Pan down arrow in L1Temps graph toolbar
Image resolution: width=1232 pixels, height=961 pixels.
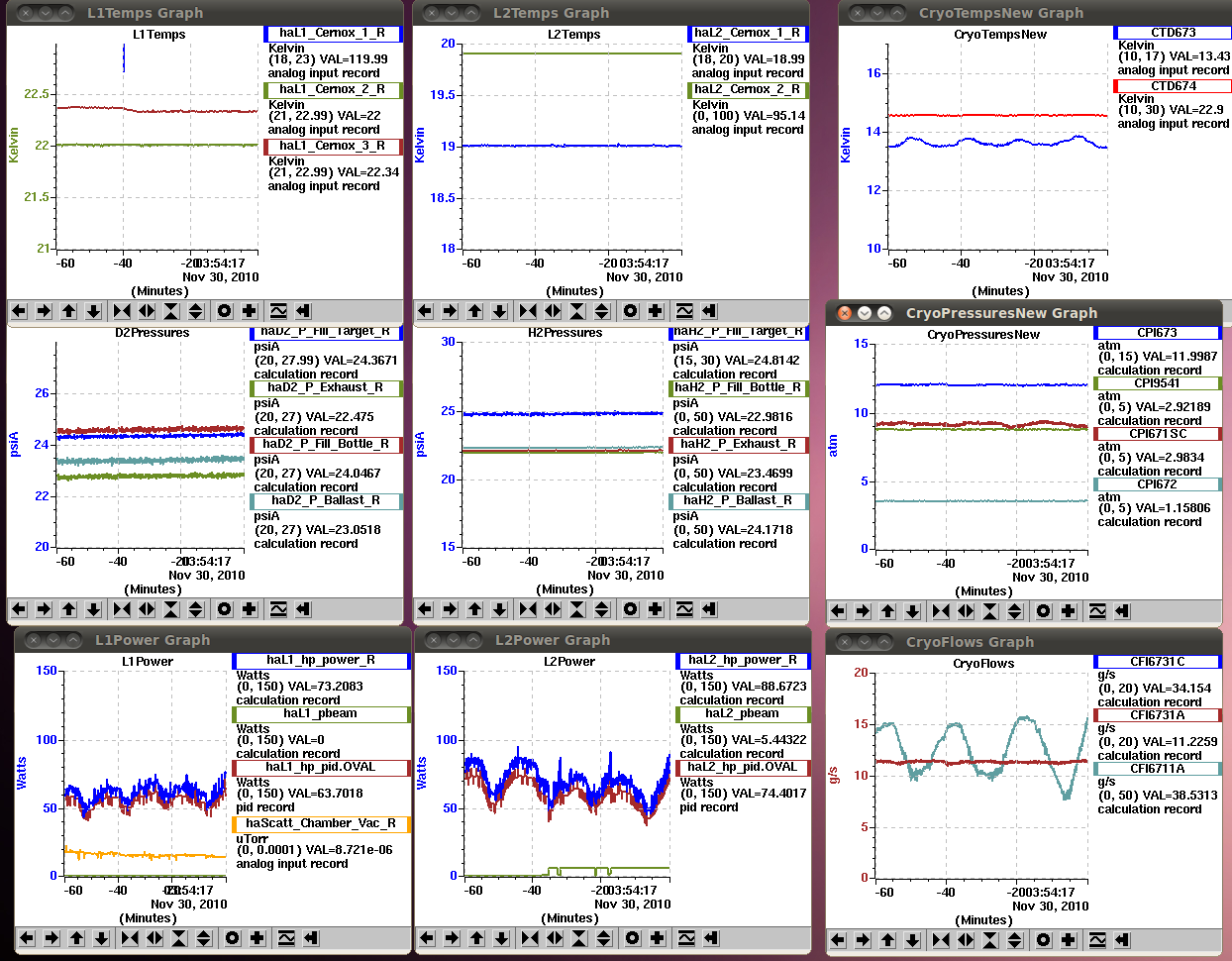[x=93, y=311]
